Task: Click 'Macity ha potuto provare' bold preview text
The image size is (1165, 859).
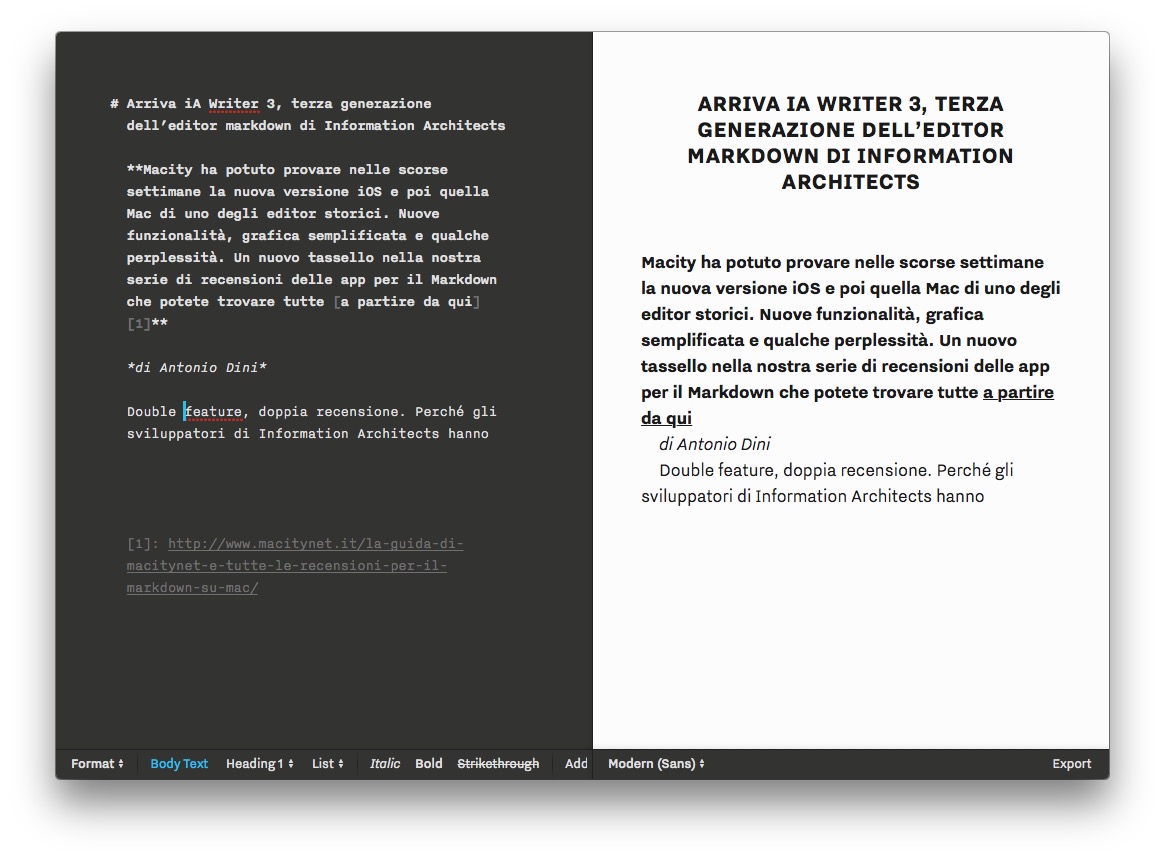Action: [x=745, y=262]
